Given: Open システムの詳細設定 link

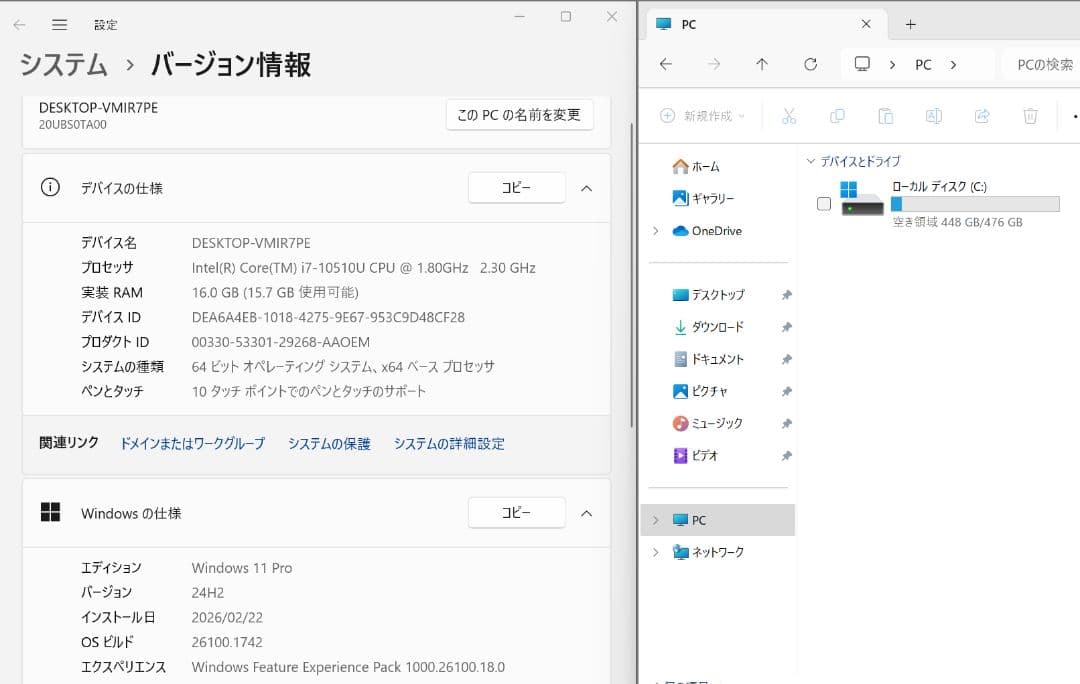Looking at the screenshot, I should click(x=449, y=444).
